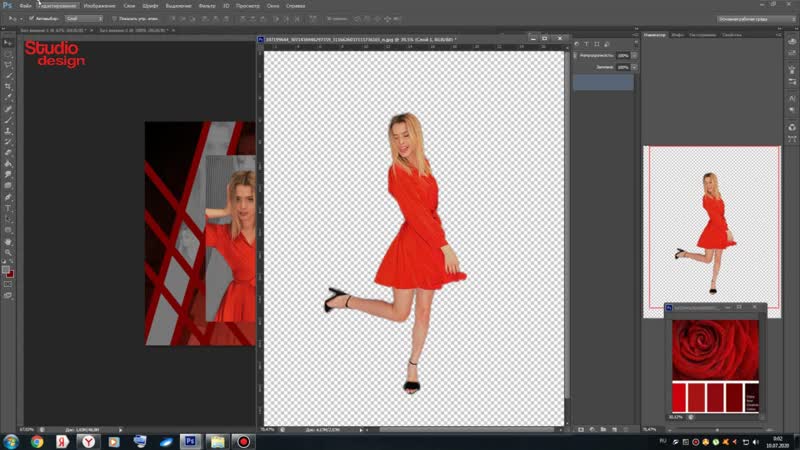Click the Photoshop icon in taskbar
Image resolution: width=800 pixels, height=450 pixels.
click(x=190, y=440)
